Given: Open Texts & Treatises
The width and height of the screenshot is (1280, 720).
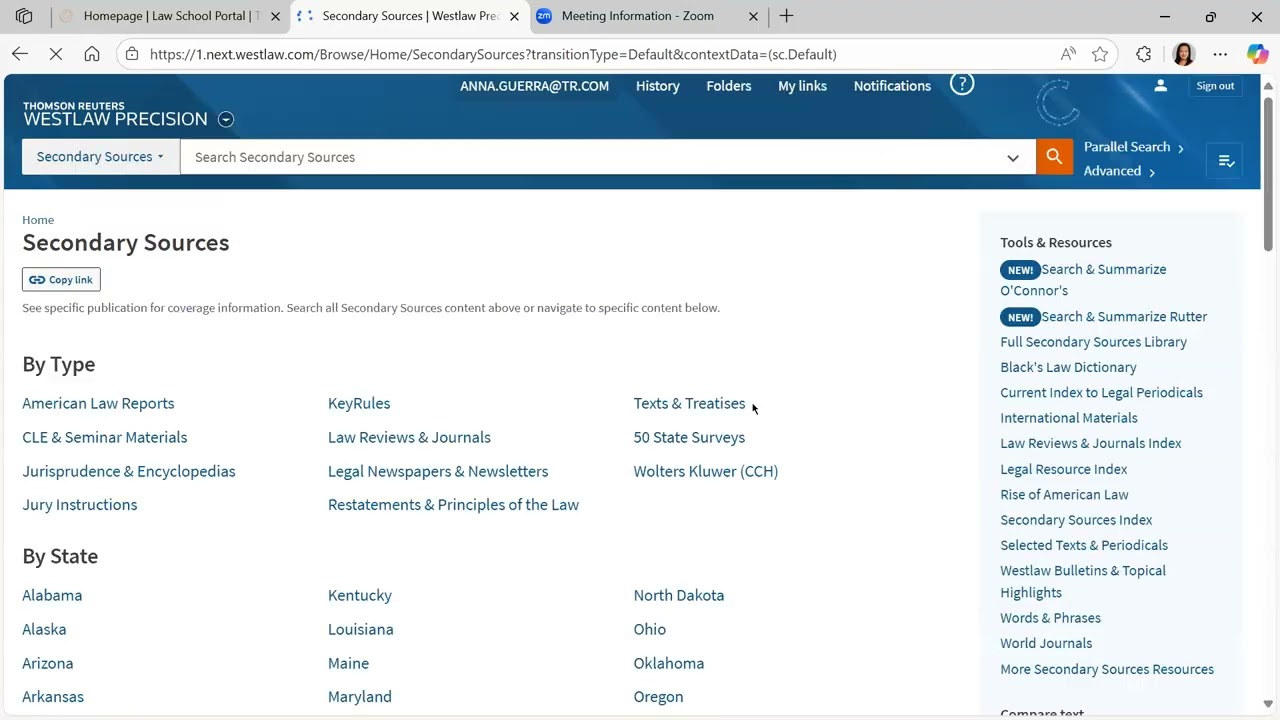Looking at the screenshot, I should click(x=689, y=403).
